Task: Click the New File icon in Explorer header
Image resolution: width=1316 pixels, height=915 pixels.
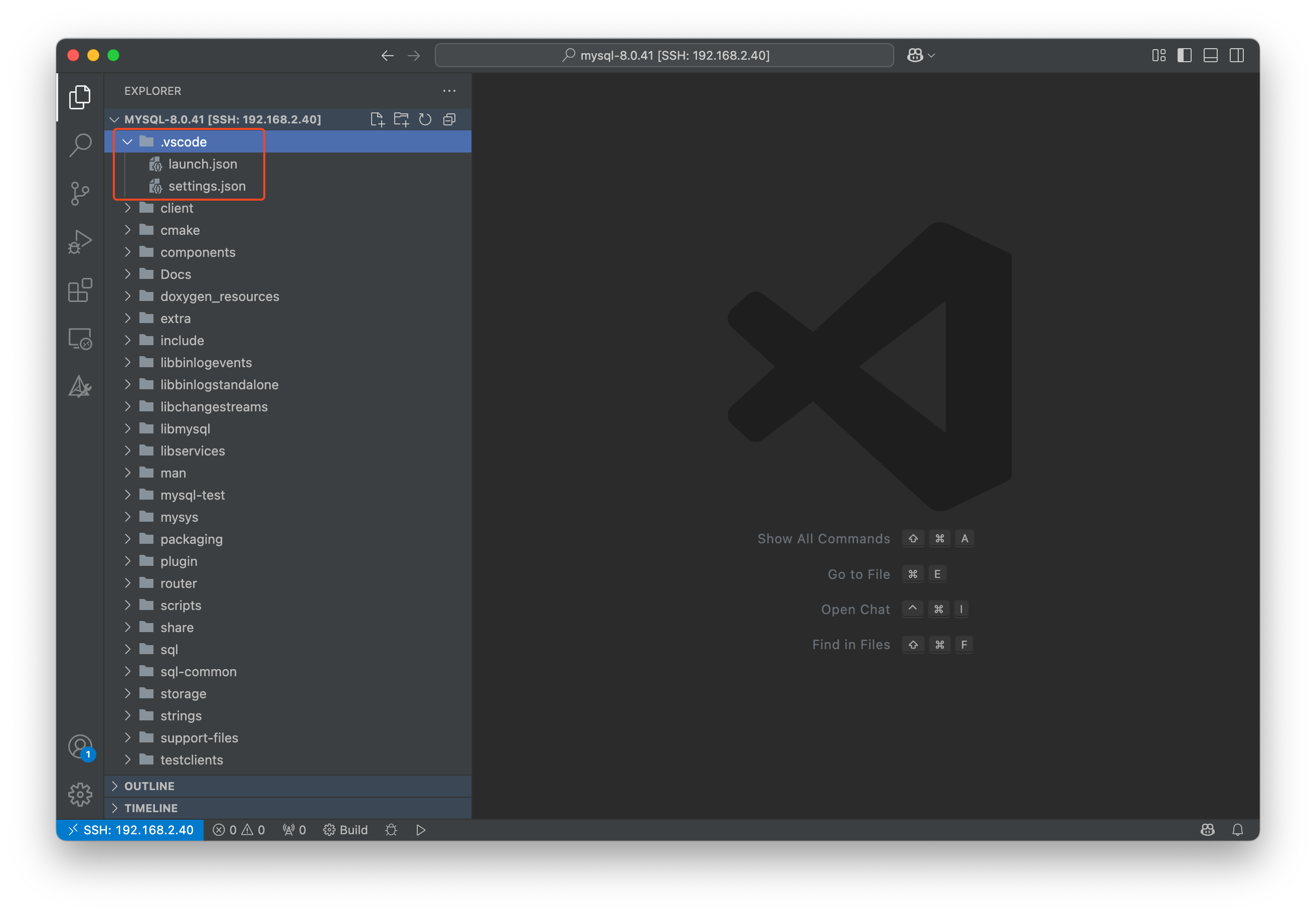Action: [x=377, y=119]
